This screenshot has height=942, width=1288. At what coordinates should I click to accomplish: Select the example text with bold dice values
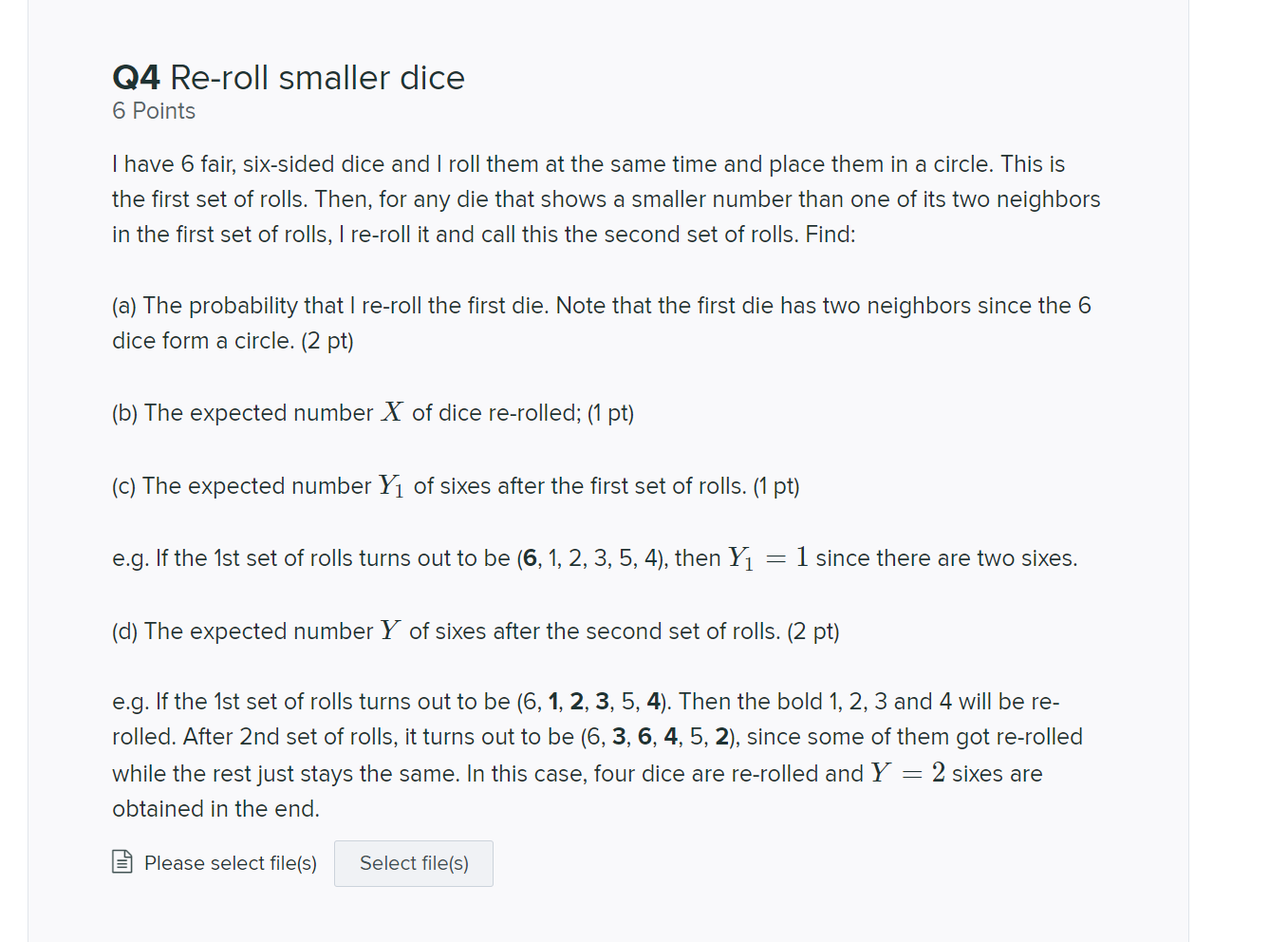tap(596, 755)
